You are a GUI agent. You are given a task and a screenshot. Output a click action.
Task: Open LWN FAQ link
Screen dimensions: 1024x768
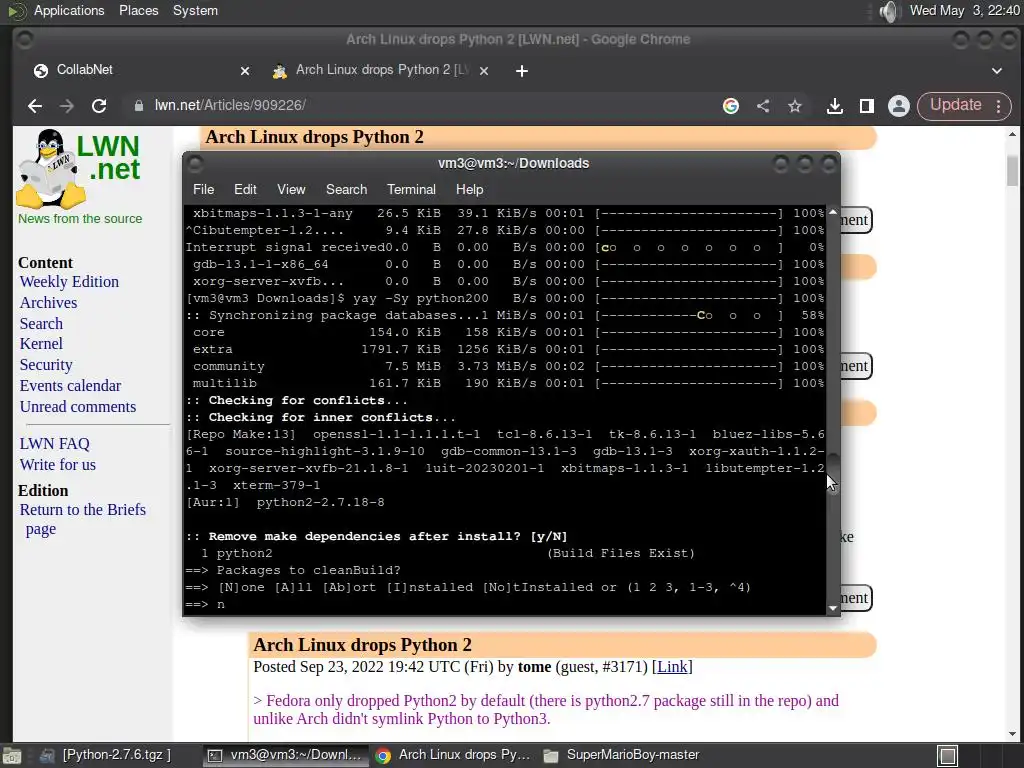tap(54, 444)
